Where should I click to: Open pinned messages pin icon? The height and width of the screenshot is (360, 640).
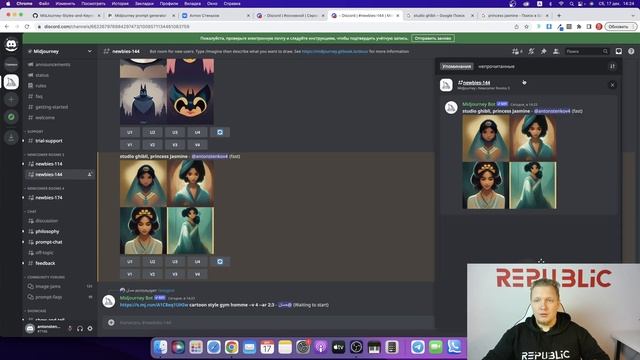543,51
